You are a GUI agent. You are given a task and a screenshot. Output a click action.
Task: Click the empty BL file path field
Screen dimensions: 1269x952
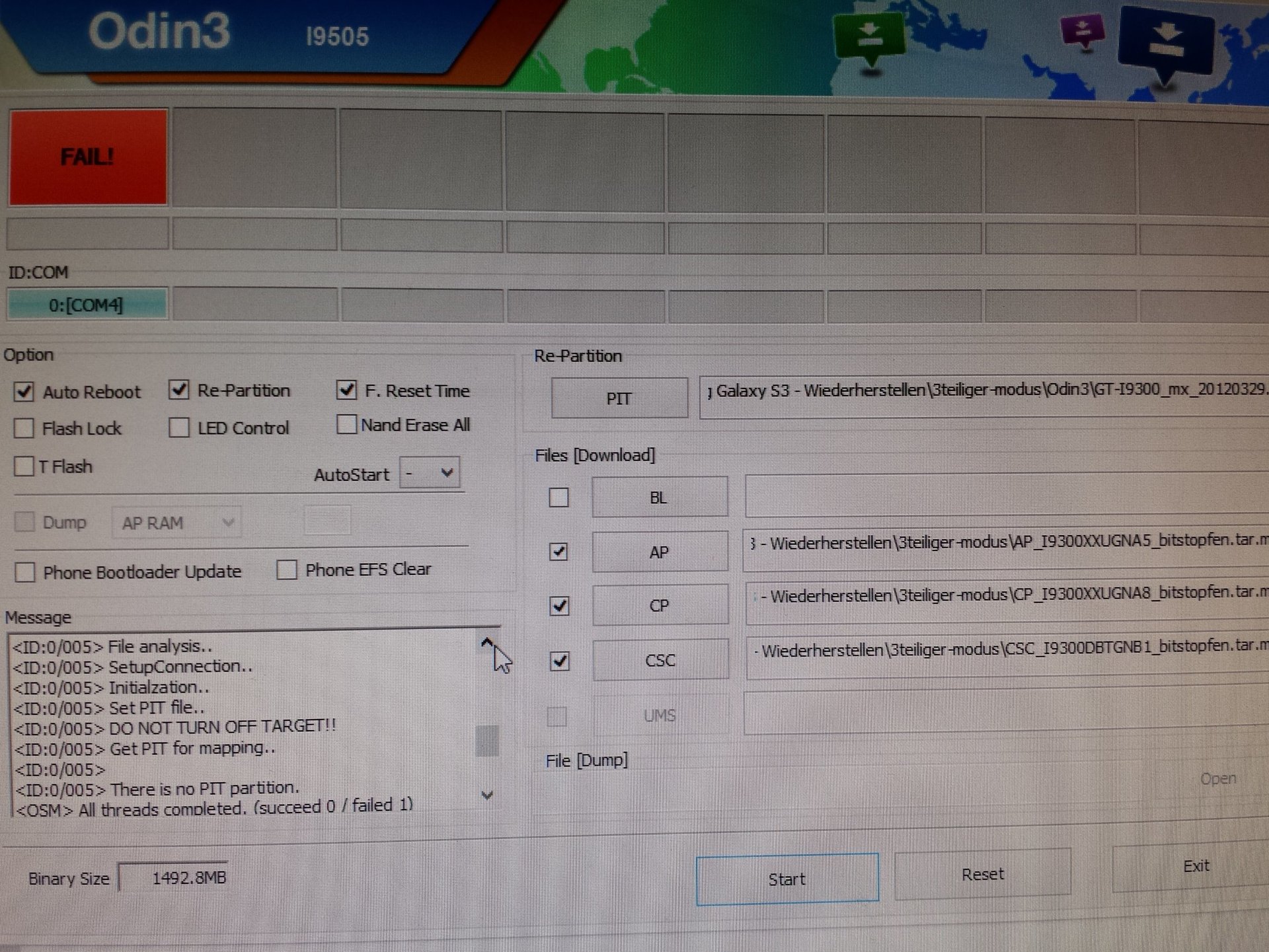point(1007,494)
